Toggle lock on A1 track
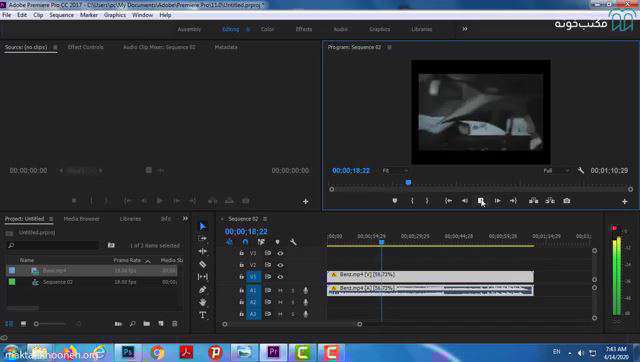Screen dimensions: 640x362 pos(241,291)
